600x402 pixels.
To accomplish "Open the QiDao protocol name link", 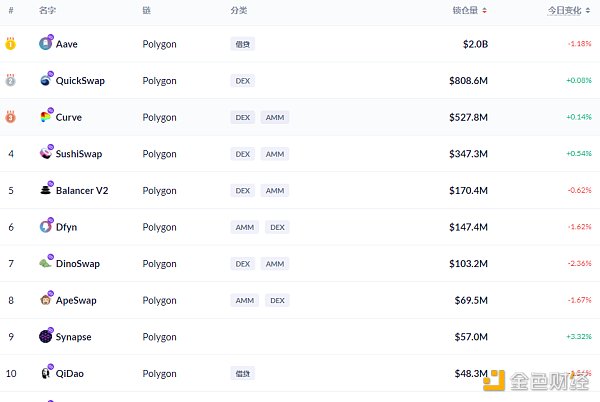I will coord(70,373).
